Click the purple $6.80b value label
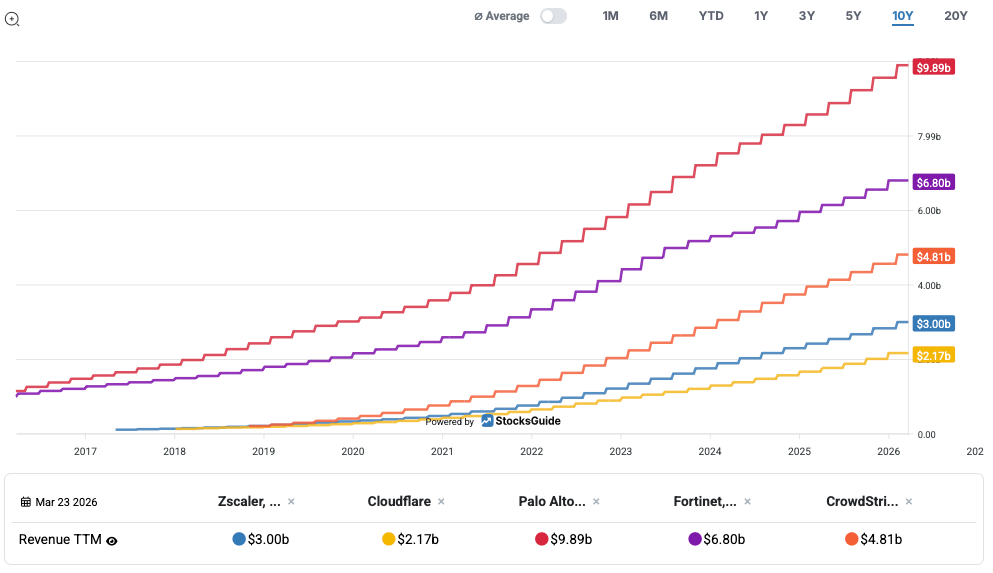993x573 pixels. point(934,182)
